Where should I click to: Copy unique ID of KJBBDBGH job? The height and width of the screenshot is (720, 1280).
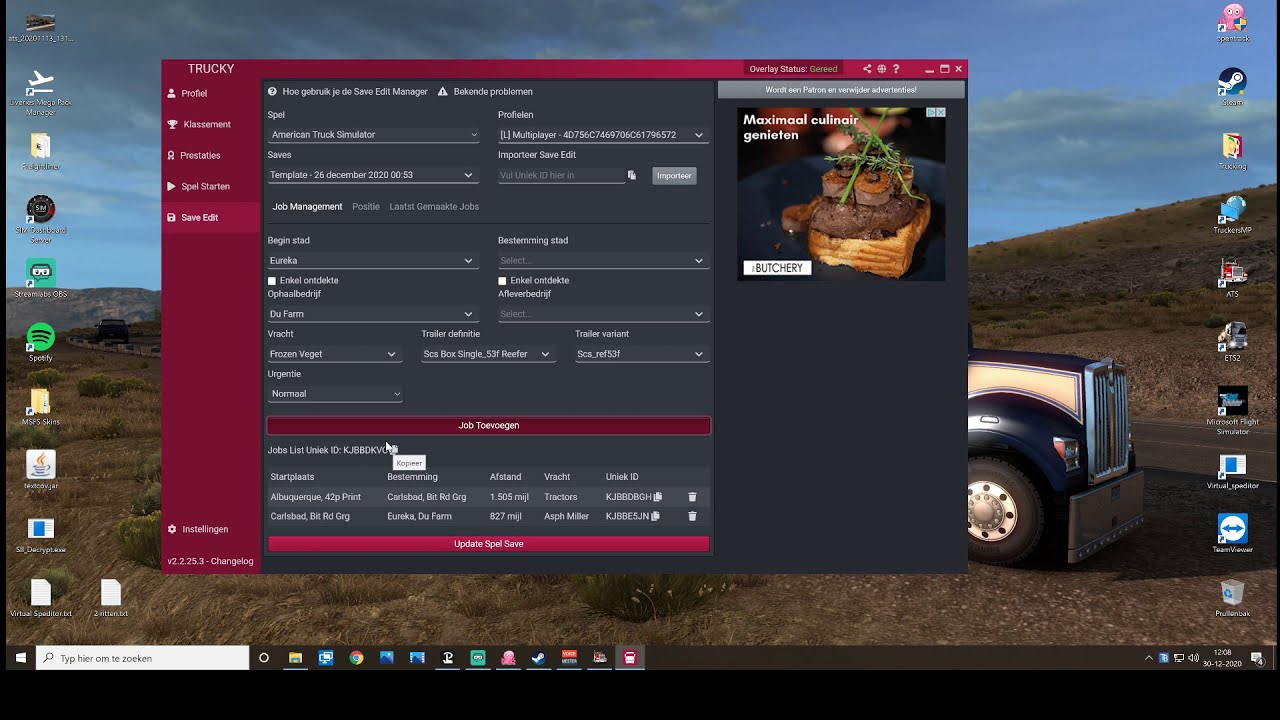tap(657, 497)
